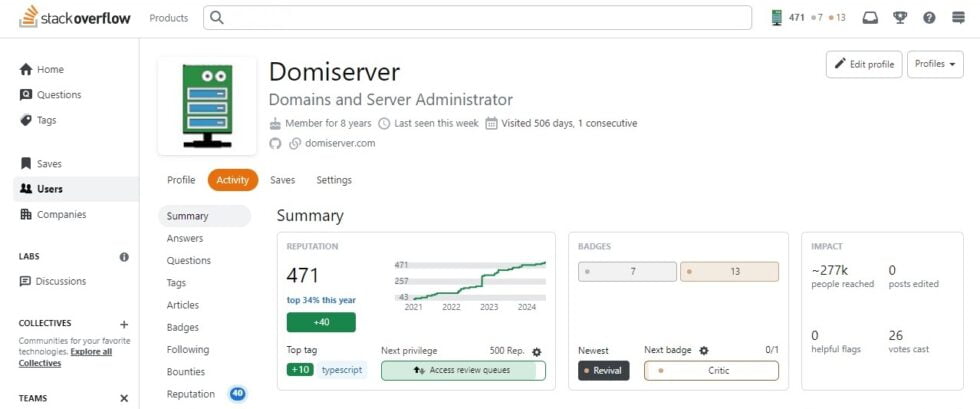This screenshot has width=980, height=409.
Task: Expand the Profiles dropdown
Action: click(935, 64)
